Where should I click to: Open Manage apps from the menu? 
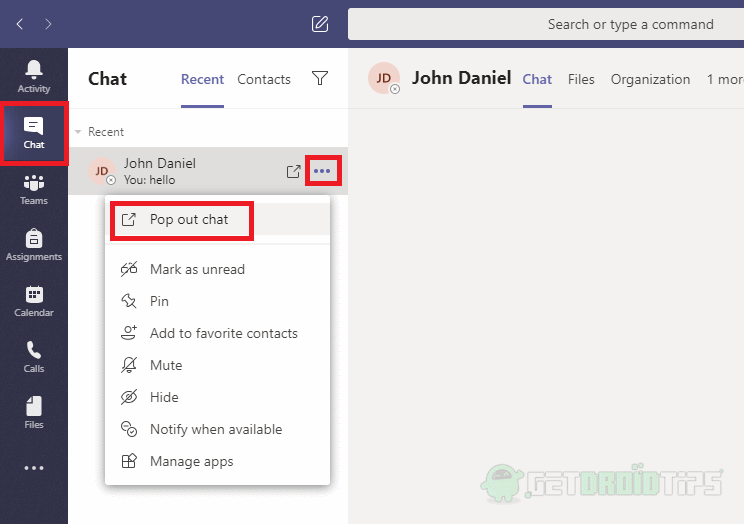pyautogui.click(x=217, y=461)
